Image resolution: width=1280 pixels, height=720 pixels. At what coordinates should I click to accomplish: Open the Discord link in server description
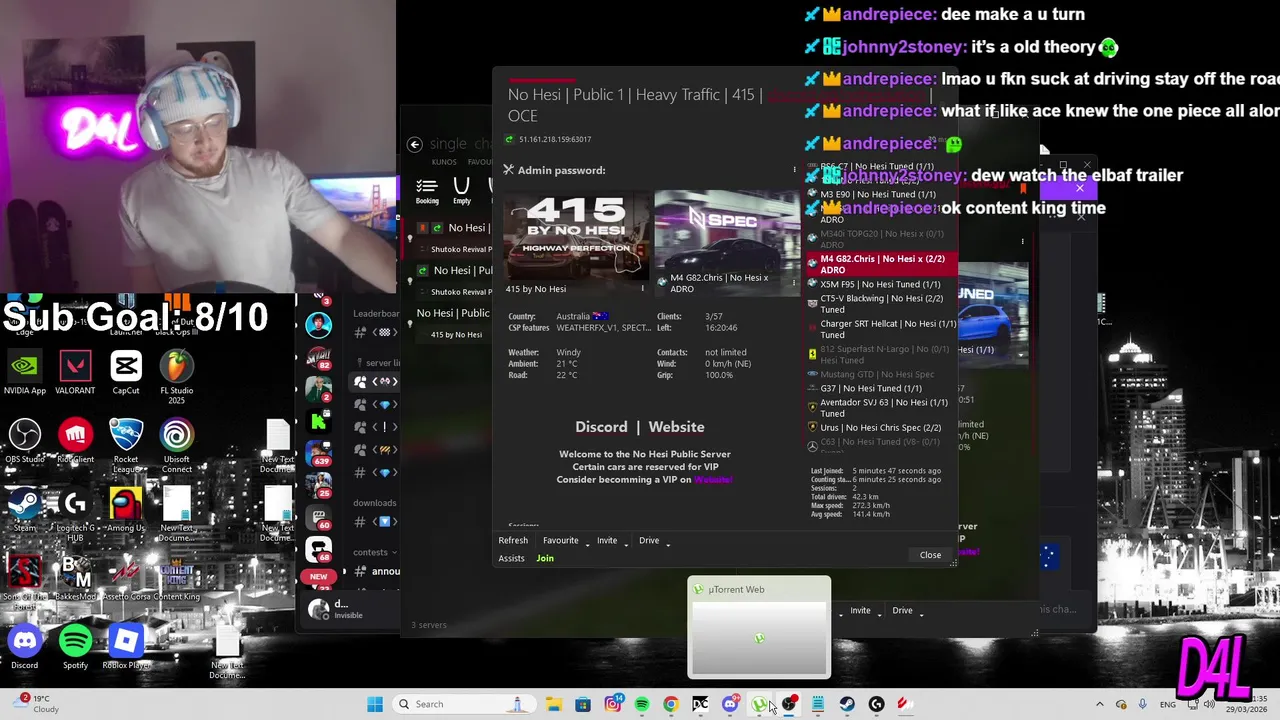pyautogui.click(x=601, y=427)
